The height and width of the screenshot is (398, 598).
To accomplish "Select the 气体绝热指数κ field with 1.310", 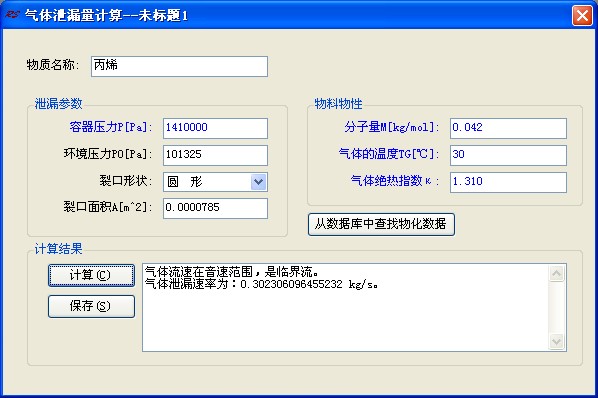I will 508,182.
